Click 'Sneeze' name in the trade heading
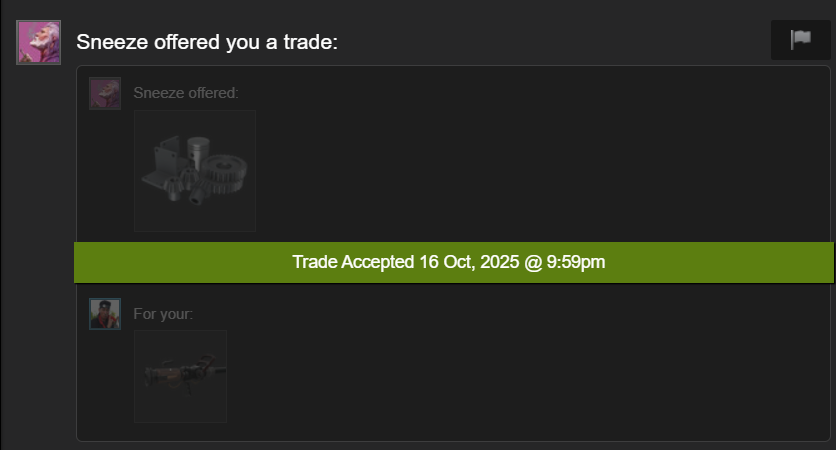 click(112, 42)
